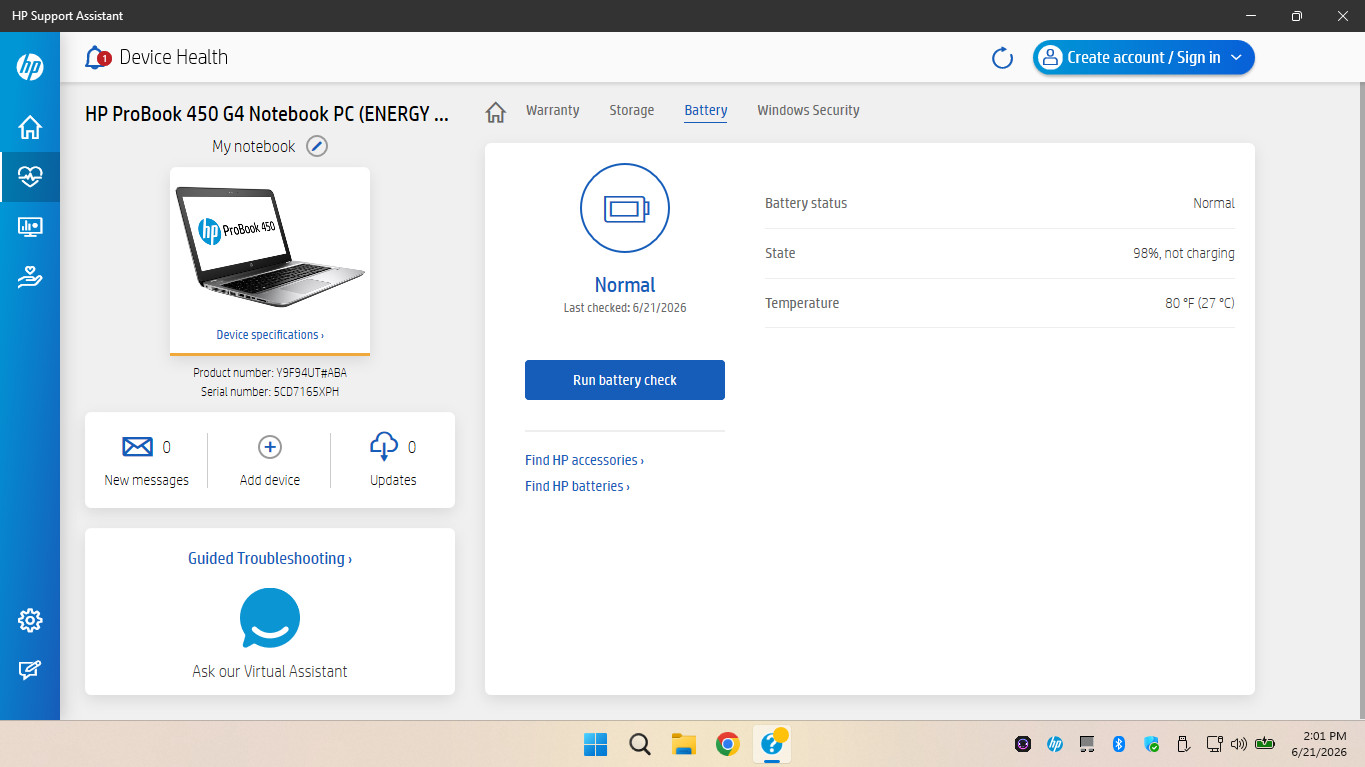Click the taskbar clock showing 2:01 PM

coord(1319,743)
